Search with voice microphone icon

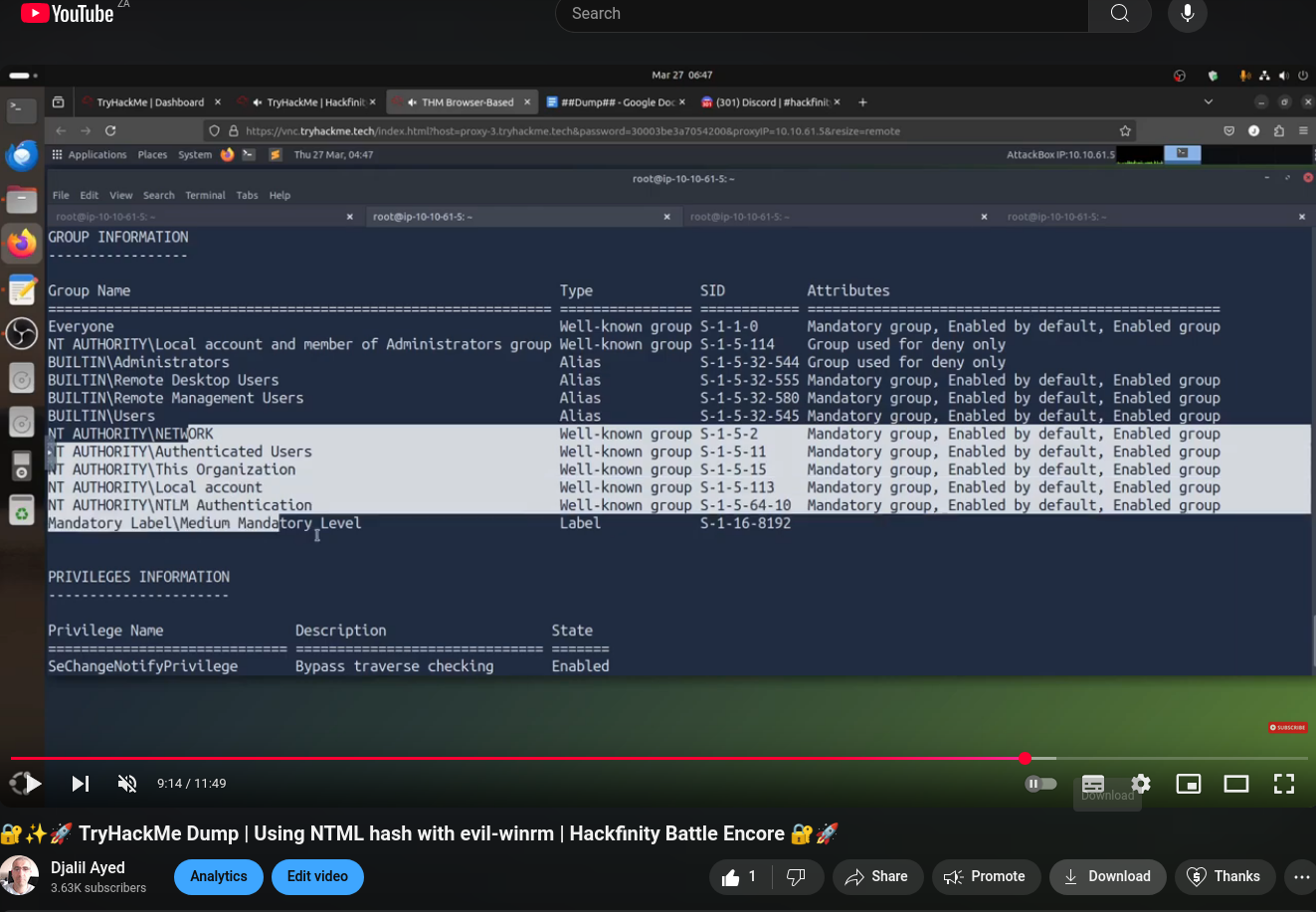point(1187,14)
